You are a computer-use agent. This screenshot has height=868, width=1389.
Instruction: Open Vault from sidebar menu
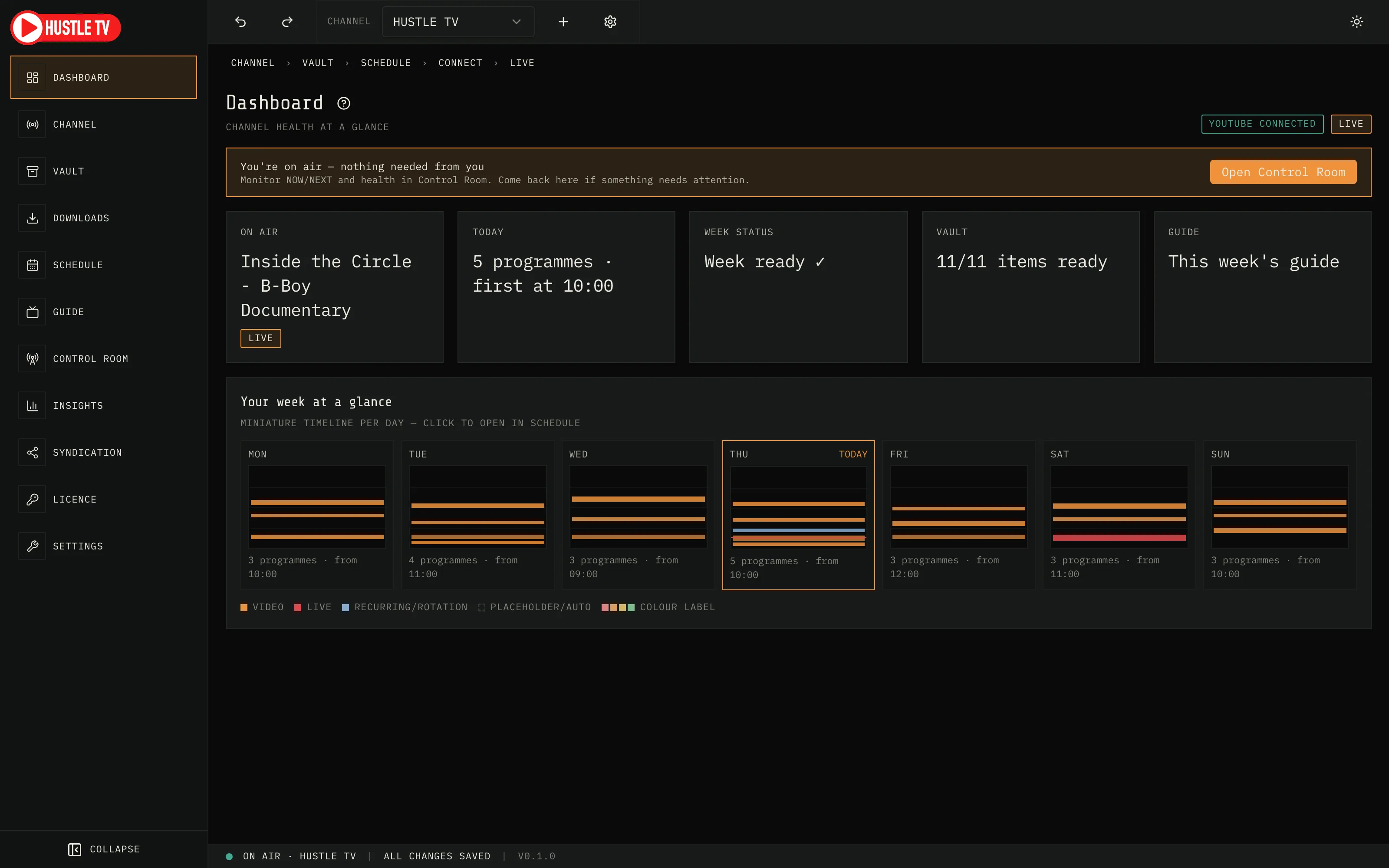(103, 171)
